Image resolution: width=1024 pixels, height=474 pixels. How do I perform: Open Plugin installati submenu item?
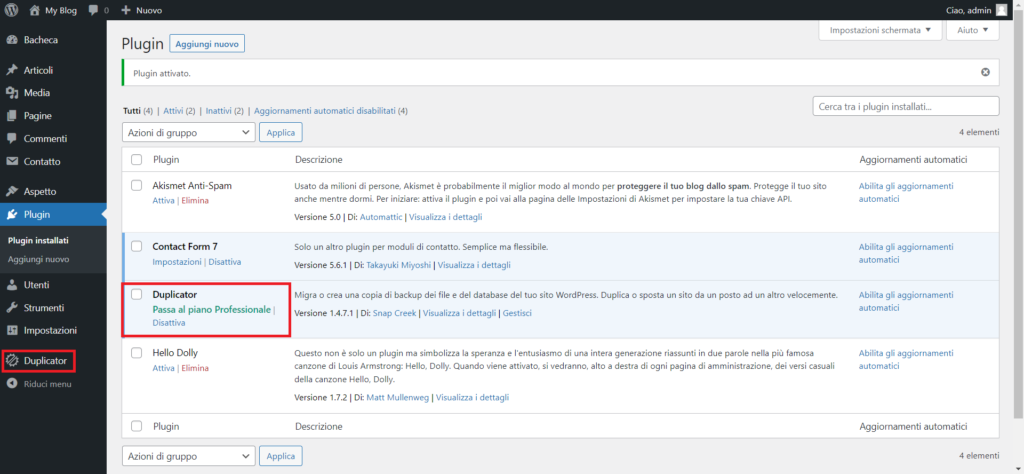pyautogui.click(x=39, y=240)
